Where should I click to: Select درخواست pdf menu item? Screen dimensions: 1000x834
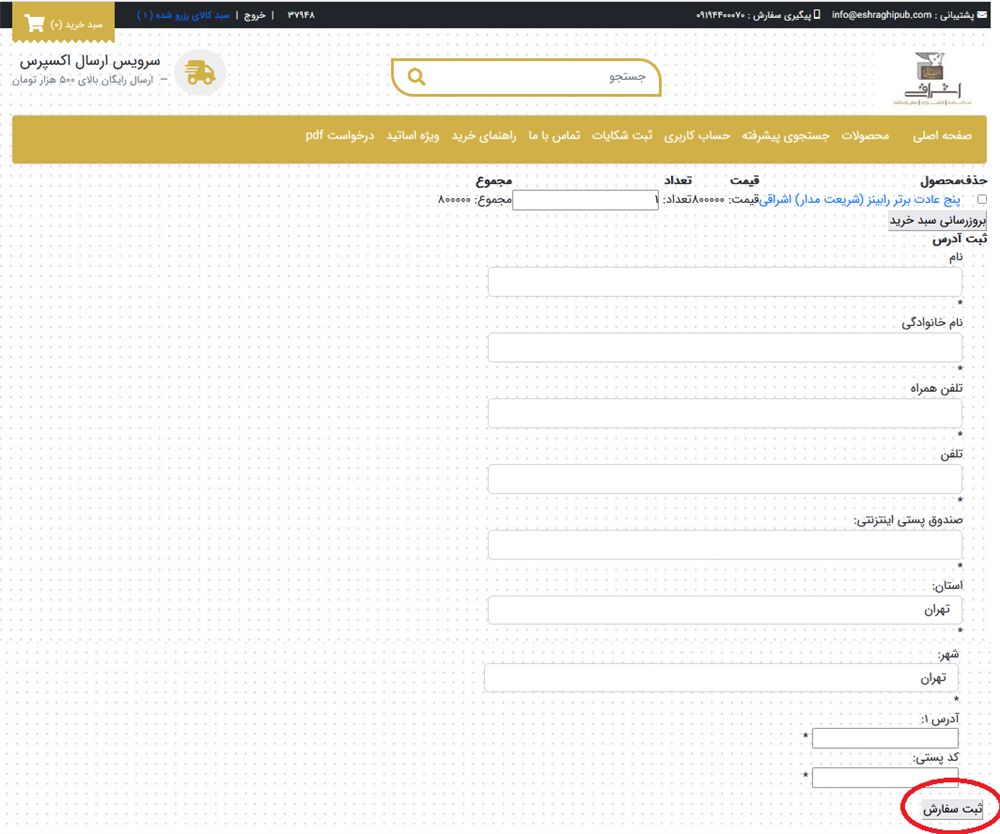tap(340, 136)
